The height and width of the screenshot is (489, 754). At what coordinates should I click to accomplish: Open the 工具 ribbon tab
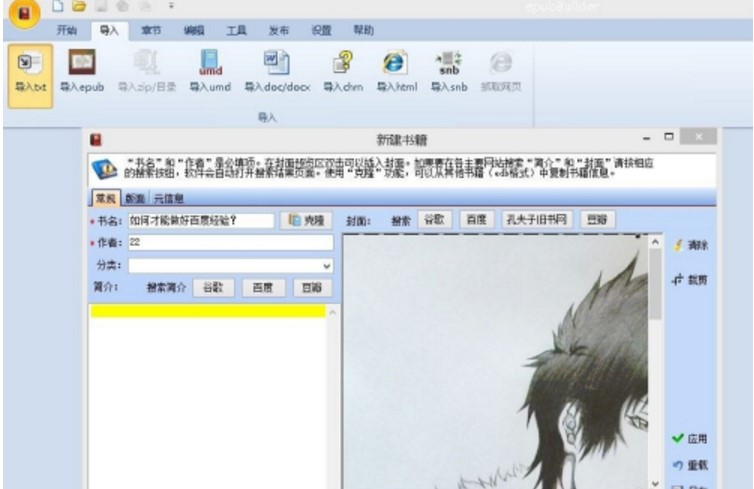click(236, 30)
